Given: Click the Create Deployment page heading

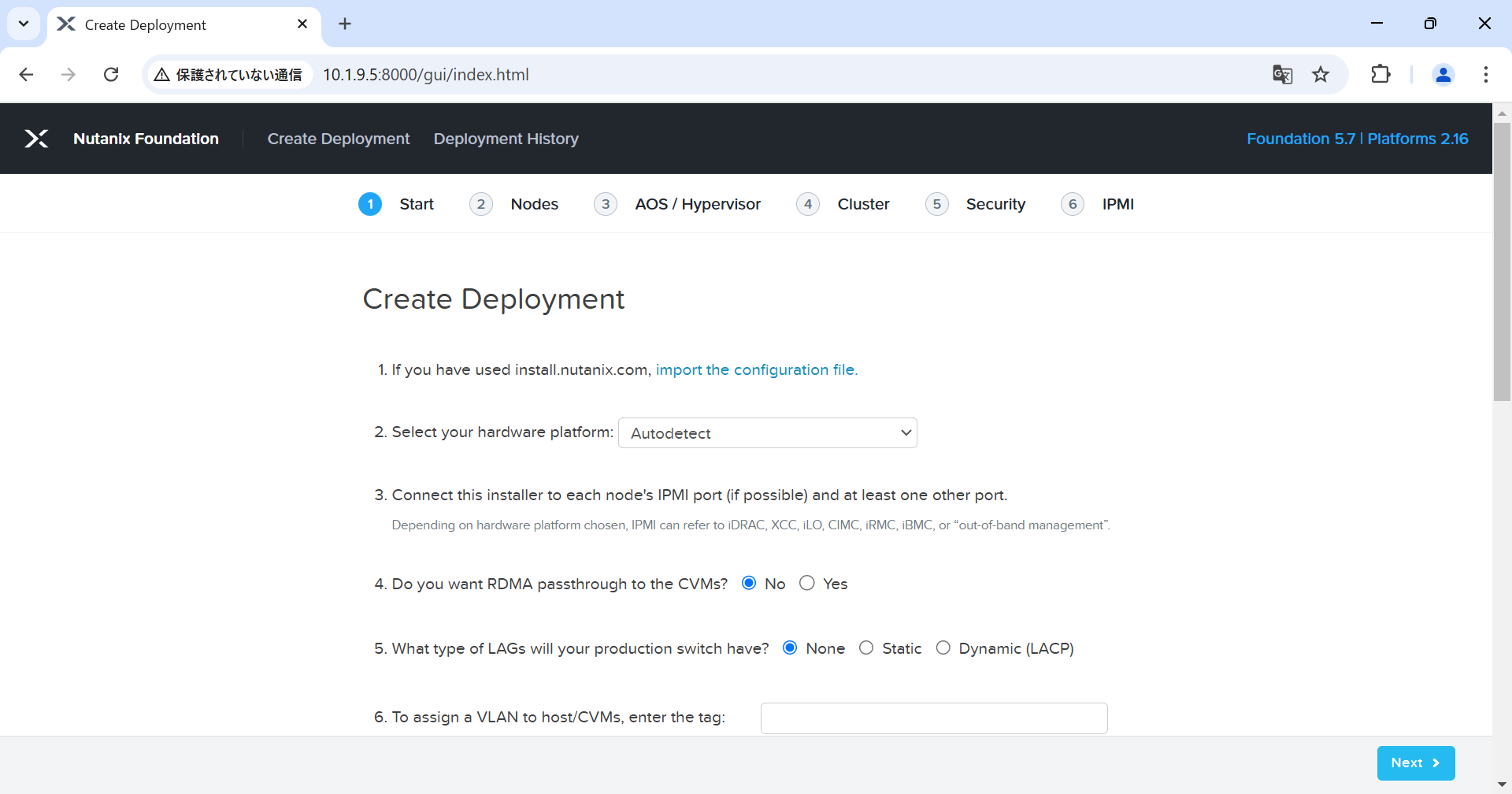Looking at the screenshot, I should point(494,299).
